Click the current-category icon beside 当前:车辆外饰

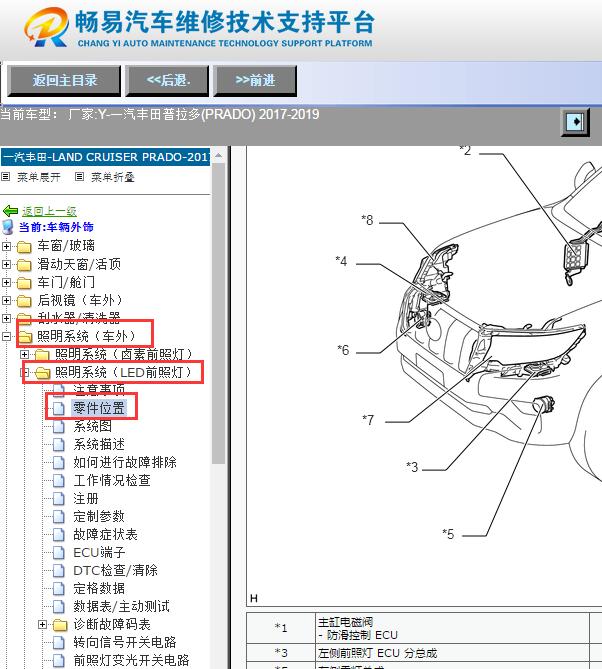8,227
